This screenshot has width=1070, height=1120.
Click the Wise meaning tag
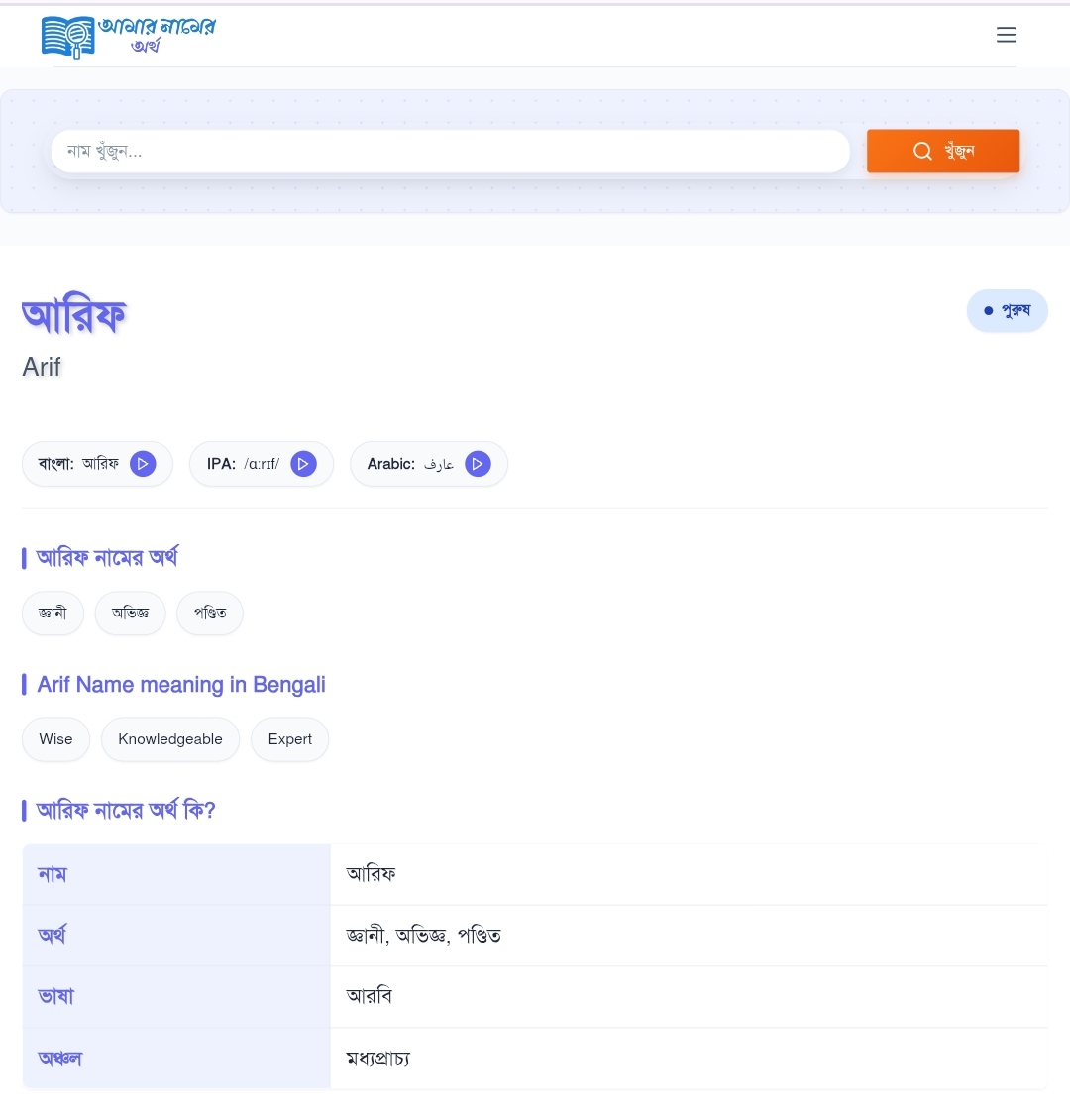tap(56, 739)
